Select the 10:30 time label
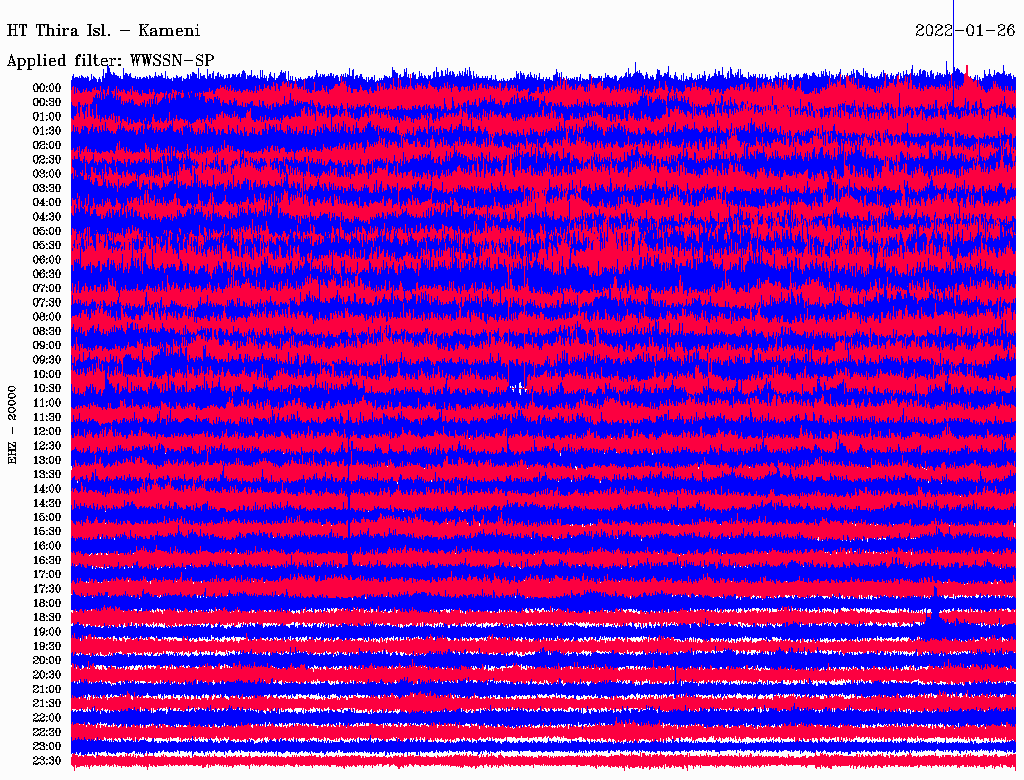Screen dimensions: 1024x780 [47, 389]
